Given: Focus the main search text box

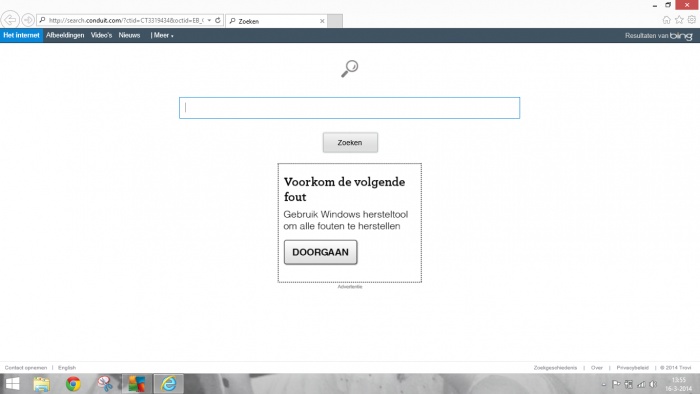Looking at the screenshot, I should (x=350, y=108).
